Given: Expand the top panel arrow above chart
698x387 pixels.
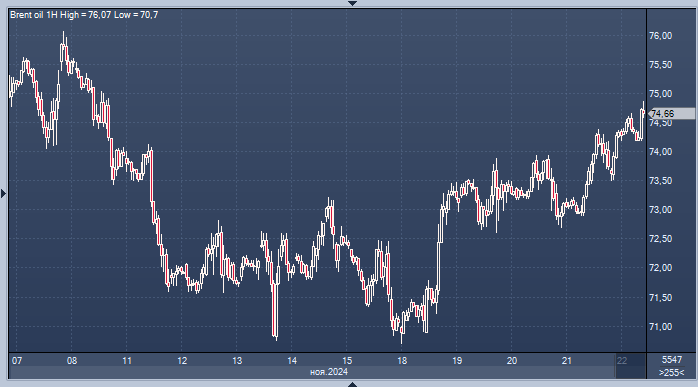Looking at the screenshot, I should click(x=352, y=3).
